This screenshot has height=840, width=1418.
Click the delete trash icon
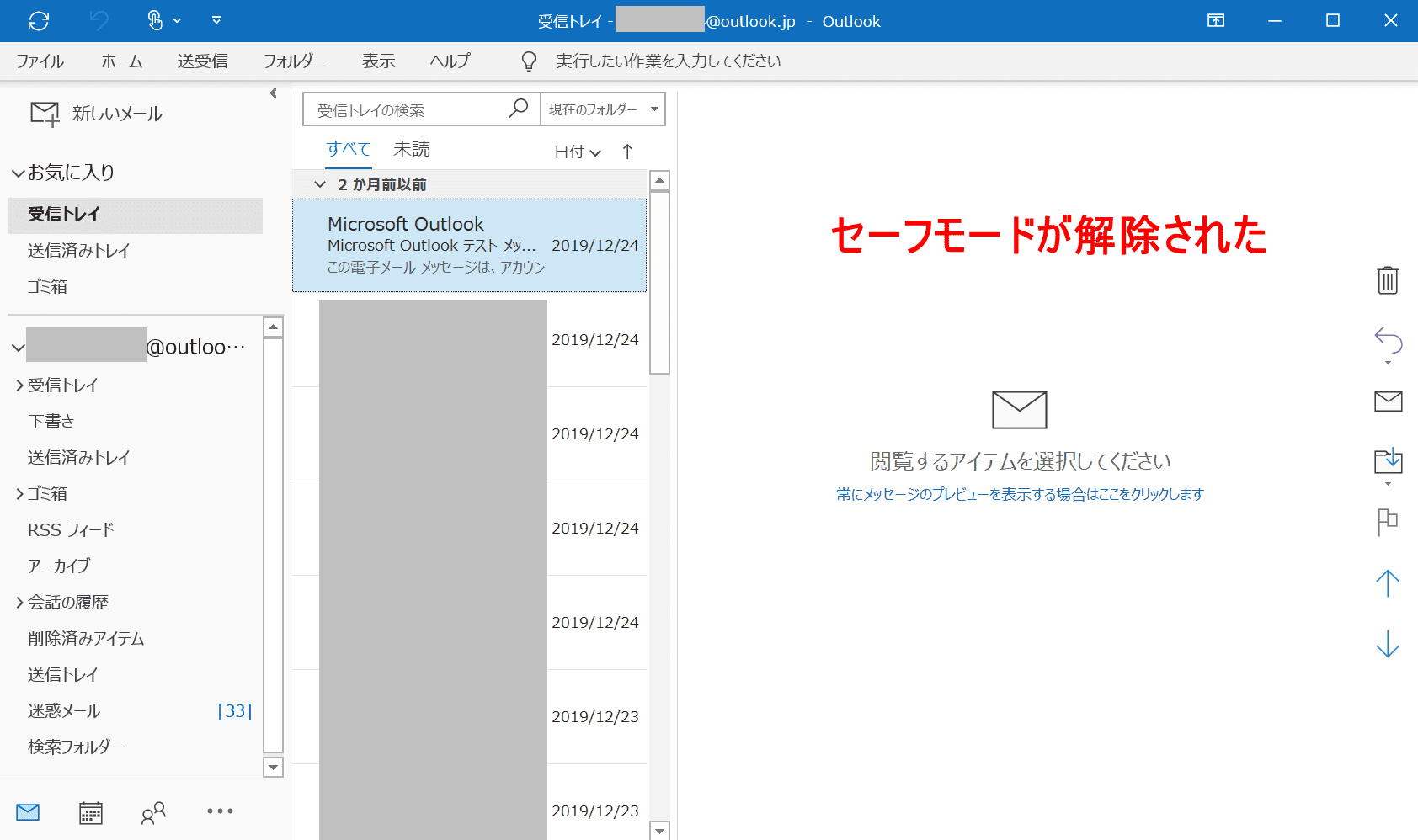[1388, 280]
